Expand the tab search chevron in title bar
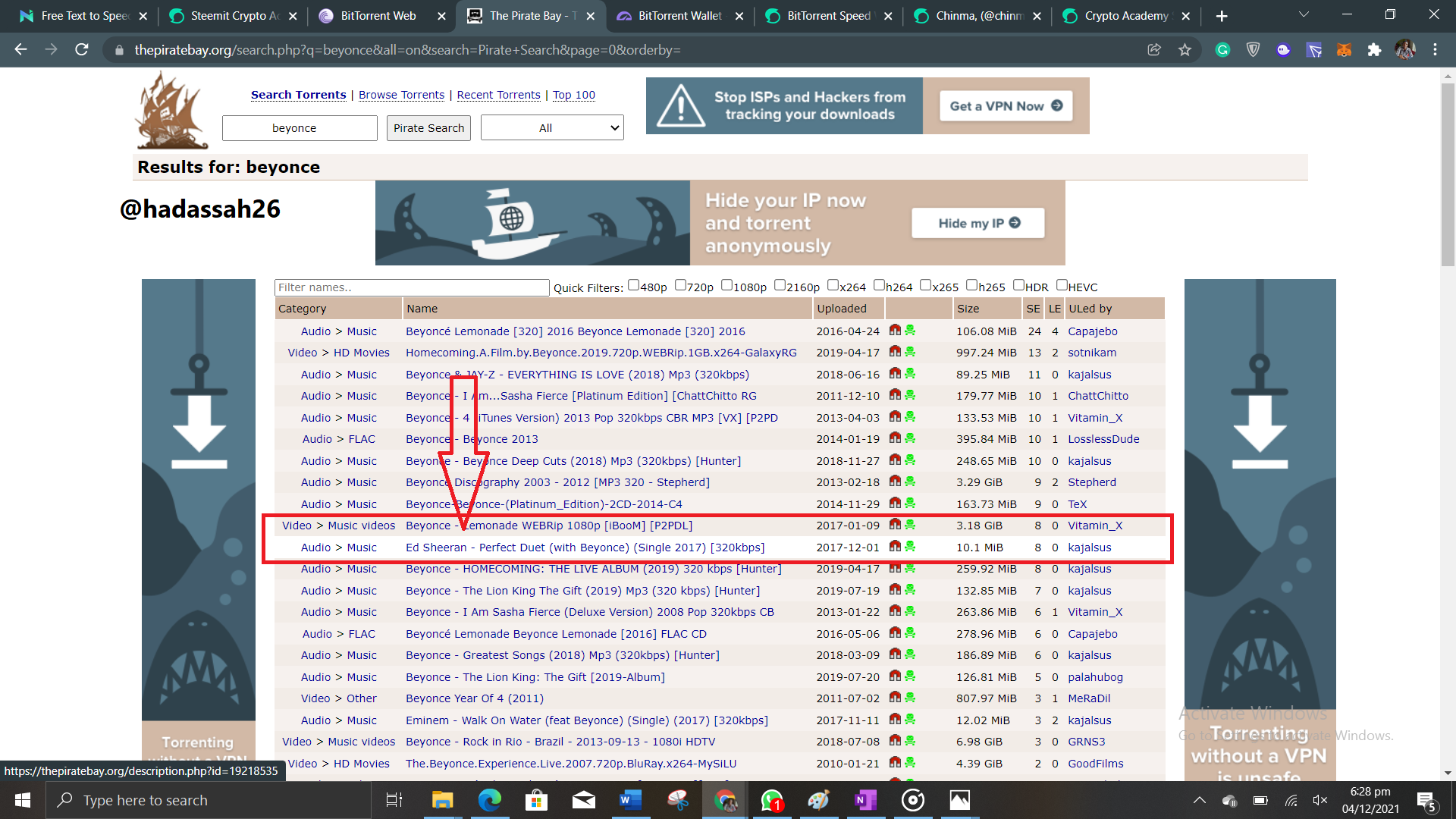The width and height of the screenshot is (1456, 819). (1304, 14)
